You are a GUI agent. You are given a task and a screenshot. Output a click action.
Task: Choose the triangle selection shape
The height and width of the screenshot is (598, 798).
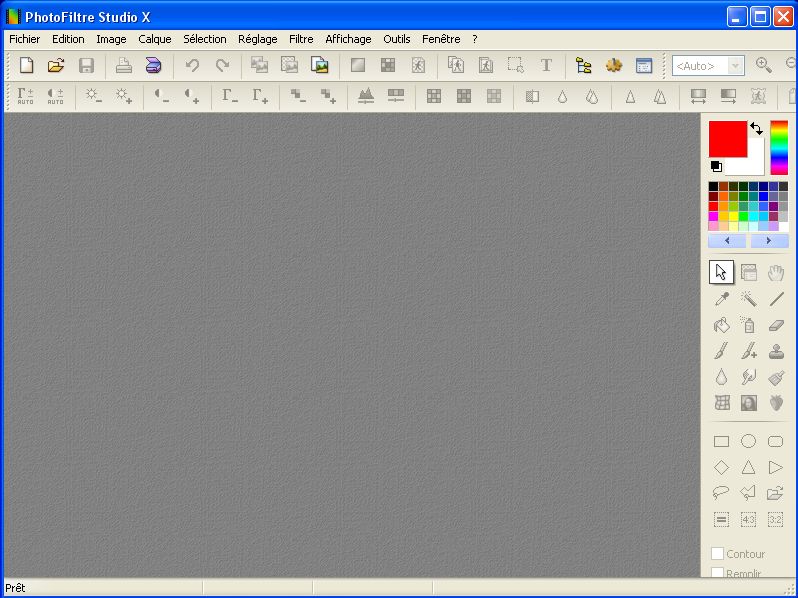[748, 467]
